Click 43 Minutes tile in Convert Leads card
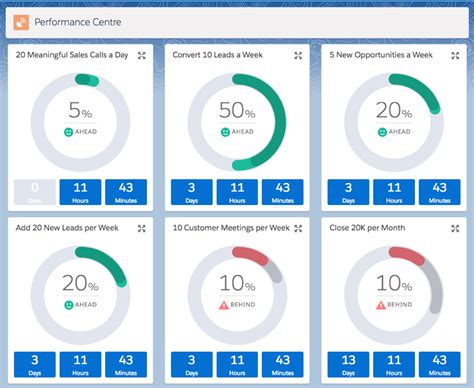 point(283,192)
